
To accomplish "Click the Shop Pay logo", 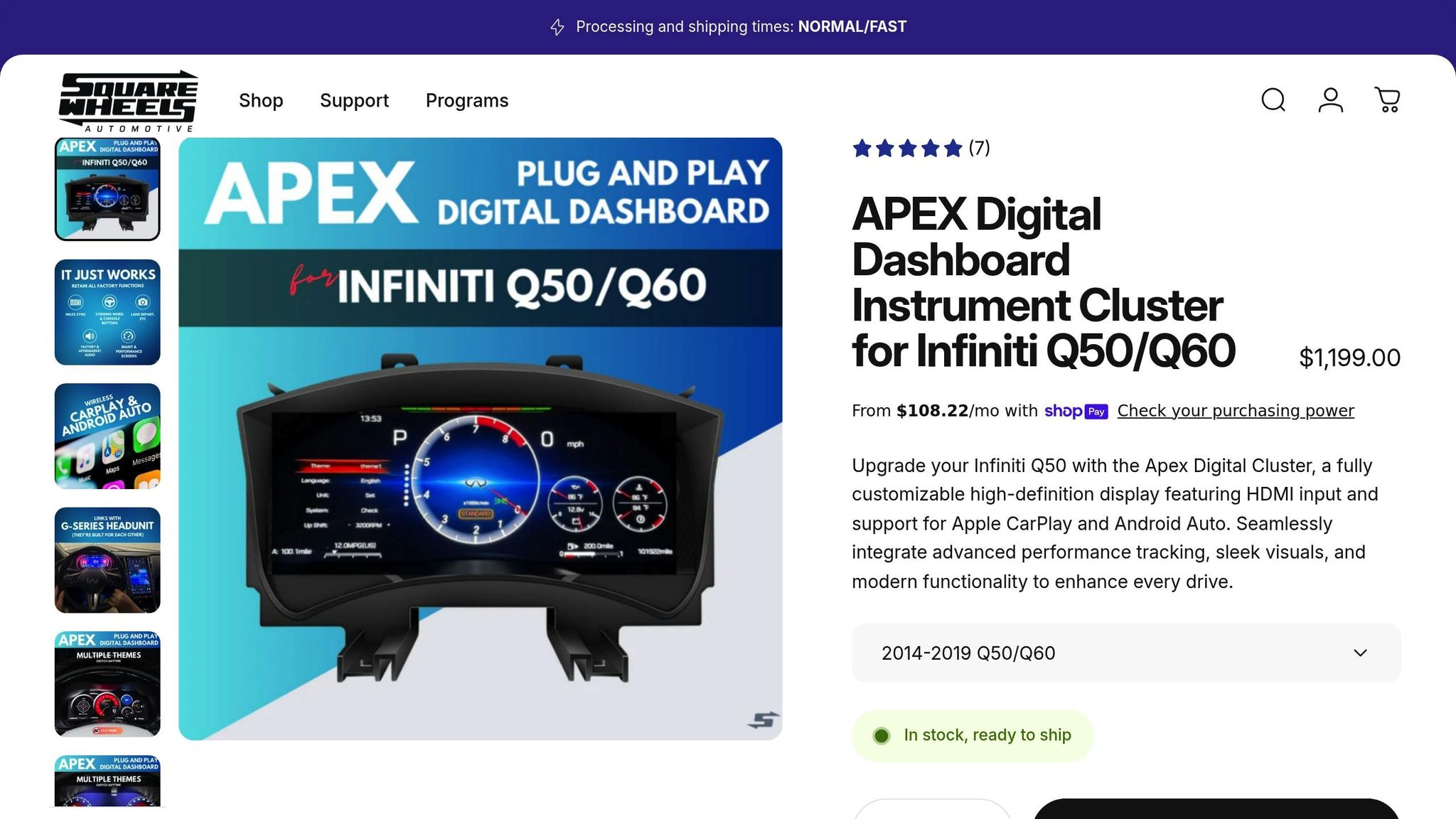I will pos(1076,411).
